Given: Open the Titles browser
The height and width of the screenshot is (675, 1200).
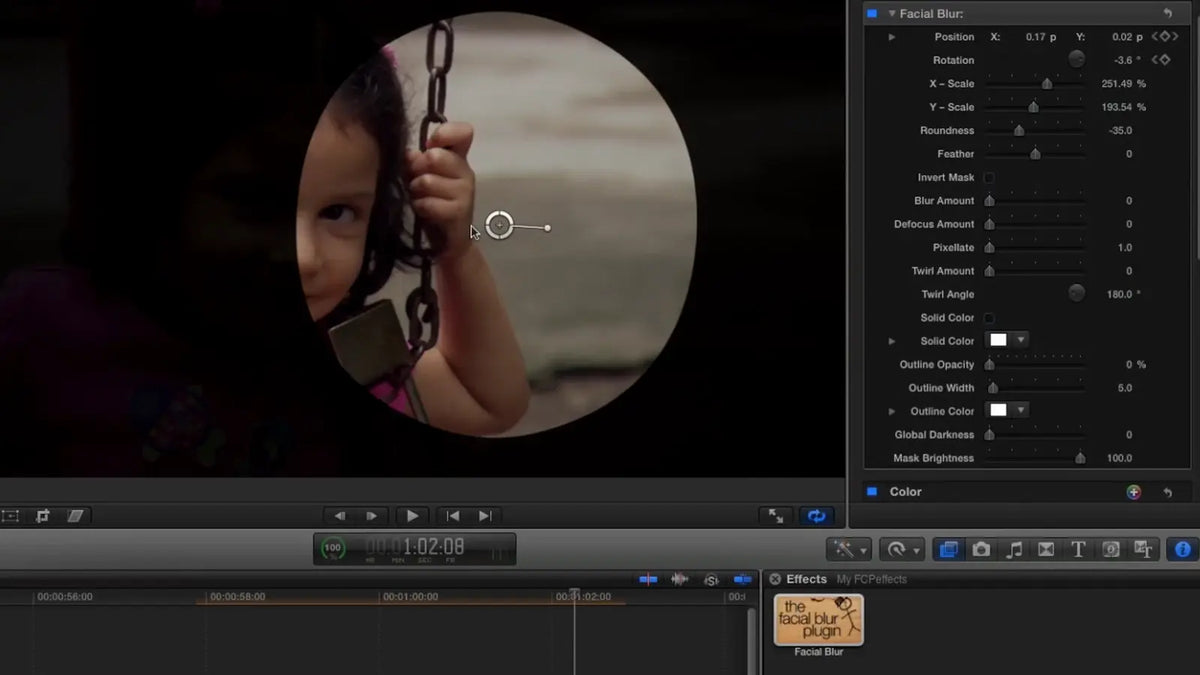Looking at the screenshot, I should point(1078,549).
